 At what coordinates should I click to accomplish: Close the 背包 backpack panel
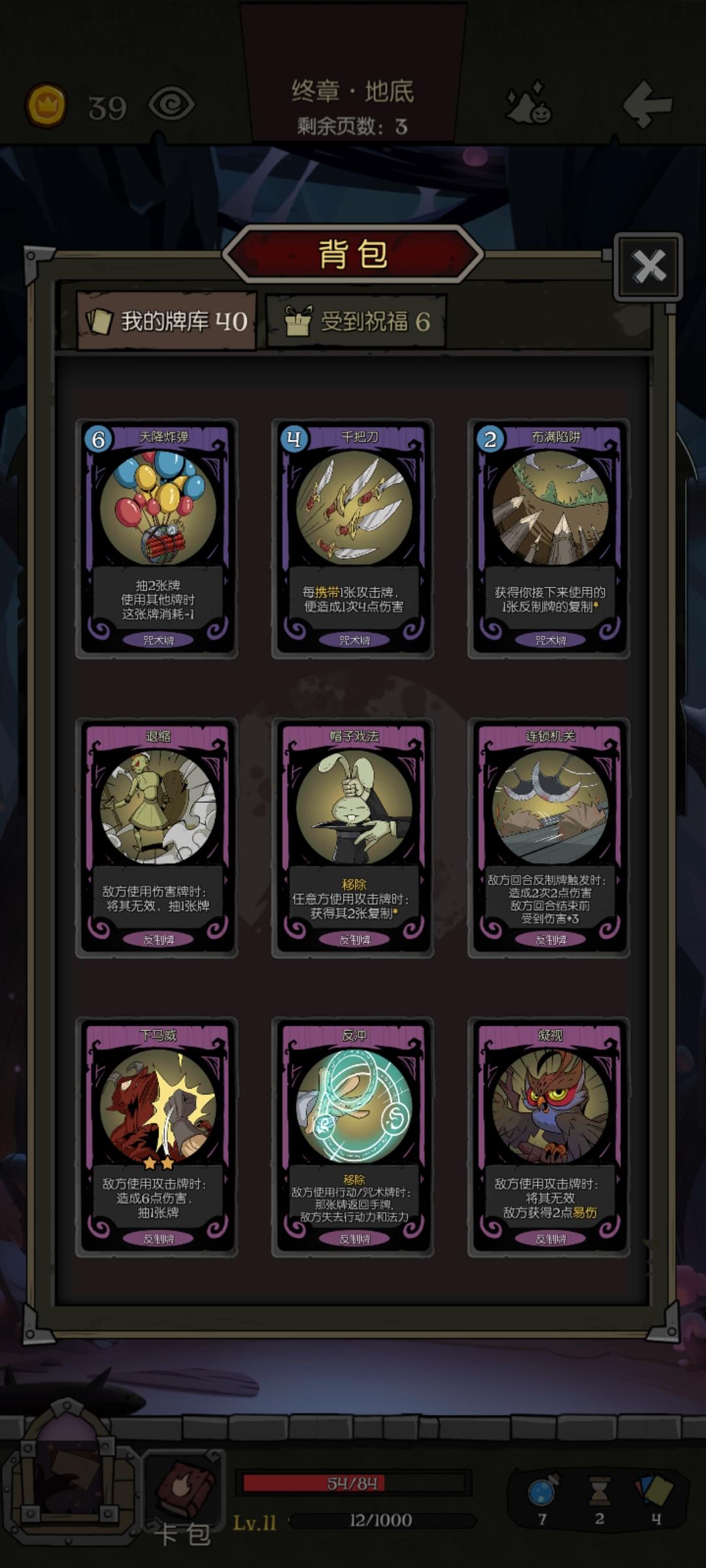(x=648, y=267)
